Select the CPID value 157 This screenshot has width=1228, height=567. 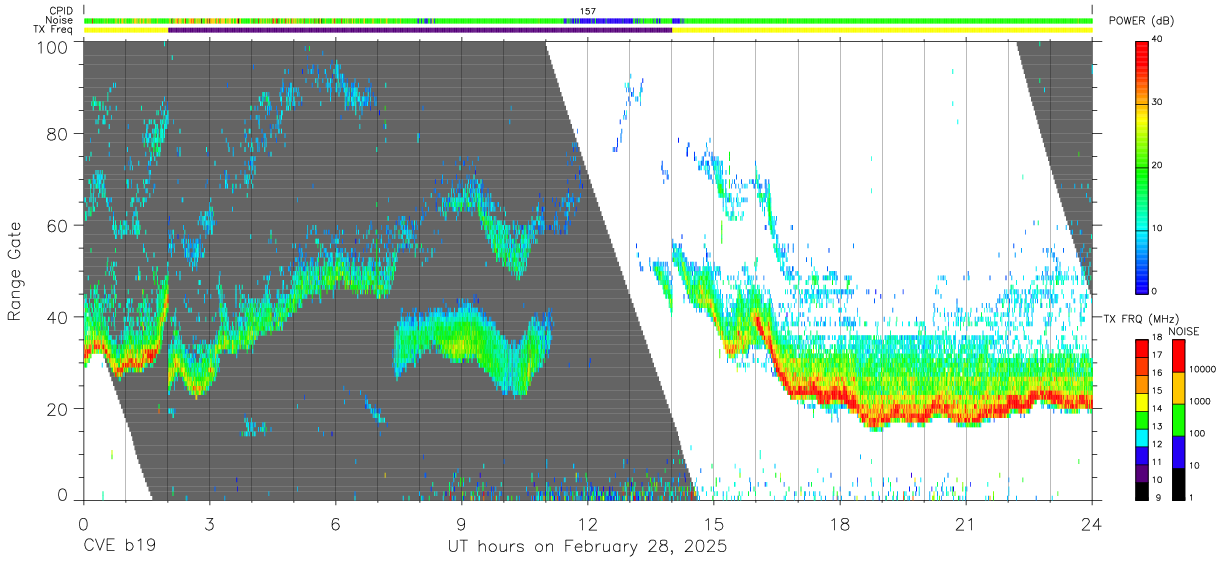pyautogui.click(x=588, y=11)
